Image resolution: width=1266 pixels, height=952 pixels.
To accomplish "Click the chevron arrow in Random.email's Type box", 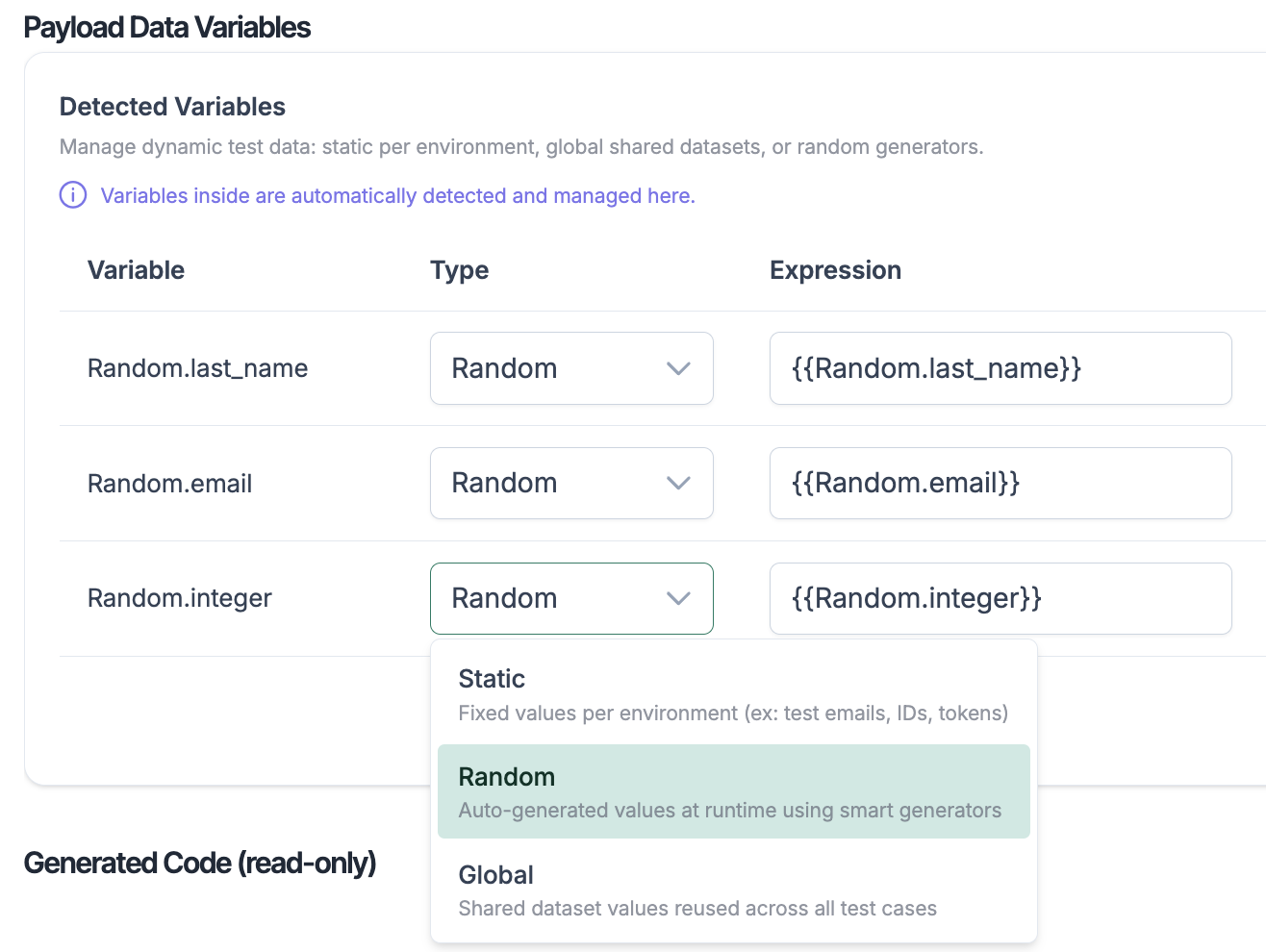I will click(678, 483).
